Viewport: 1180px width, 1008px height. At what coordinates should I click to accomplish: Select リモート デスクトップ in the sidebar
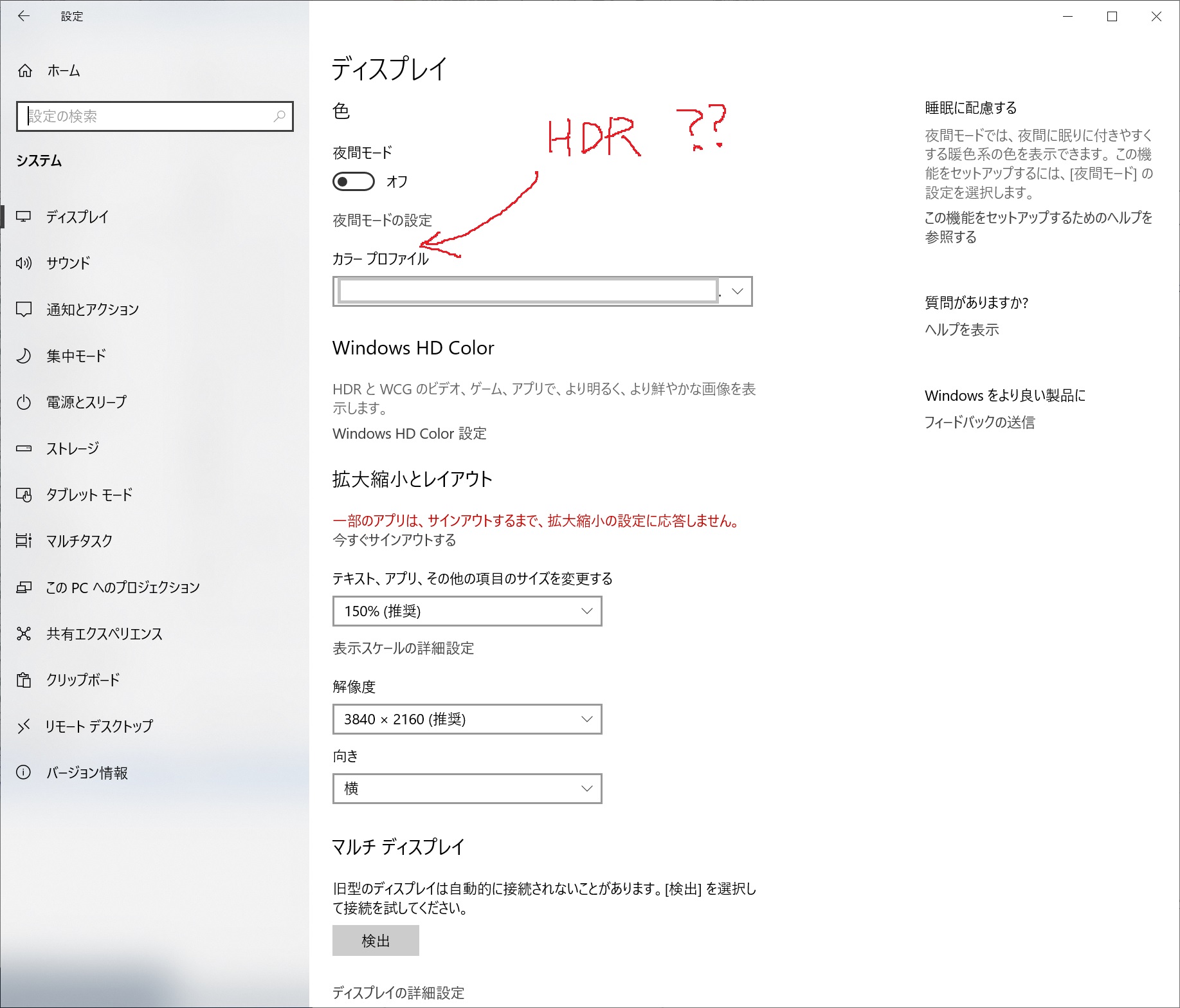[x=154, y=726]
